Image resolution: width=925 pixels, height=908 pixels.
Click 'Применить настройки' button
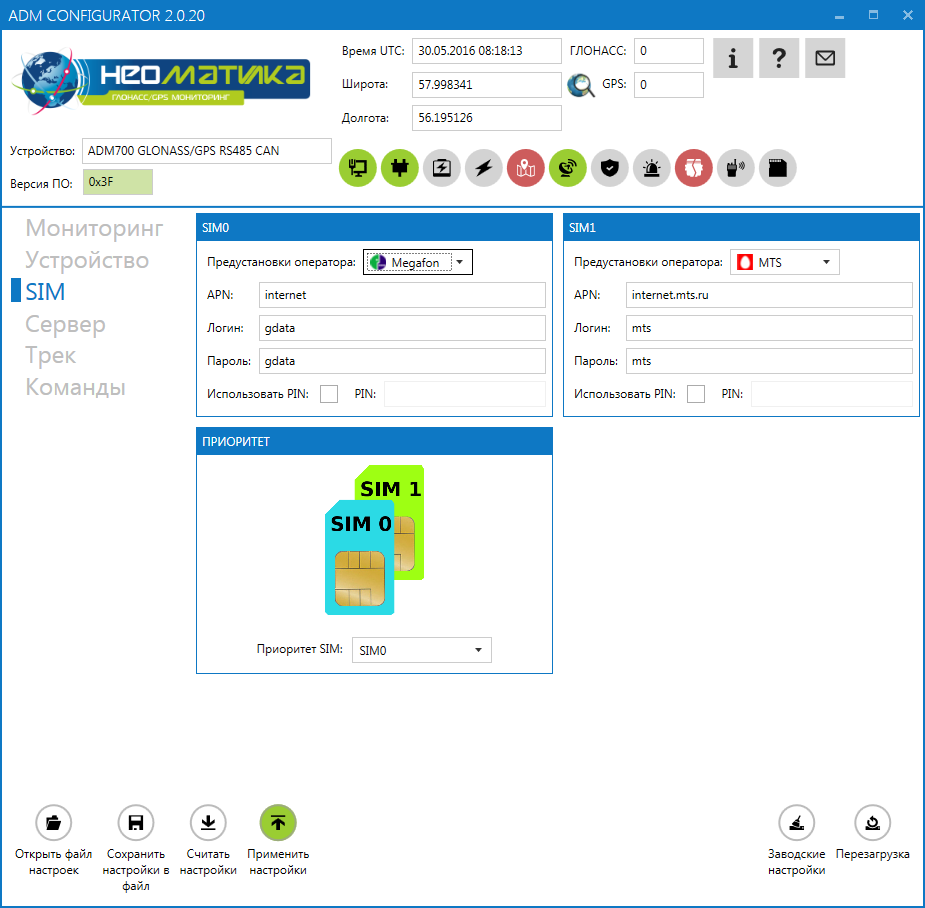[278, 823]
